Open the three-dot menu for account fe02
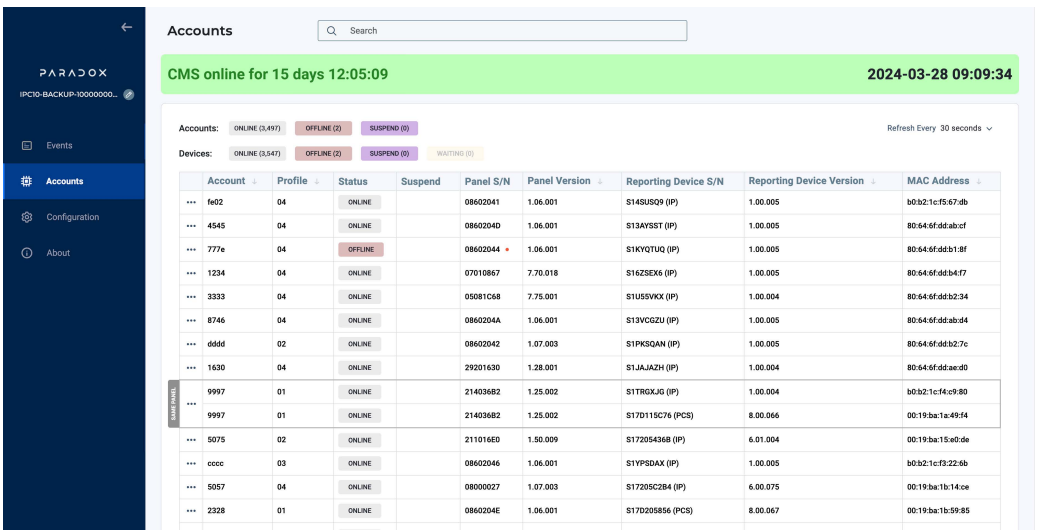The height and width of the screenshot is (531, 1038). [189, 202]
